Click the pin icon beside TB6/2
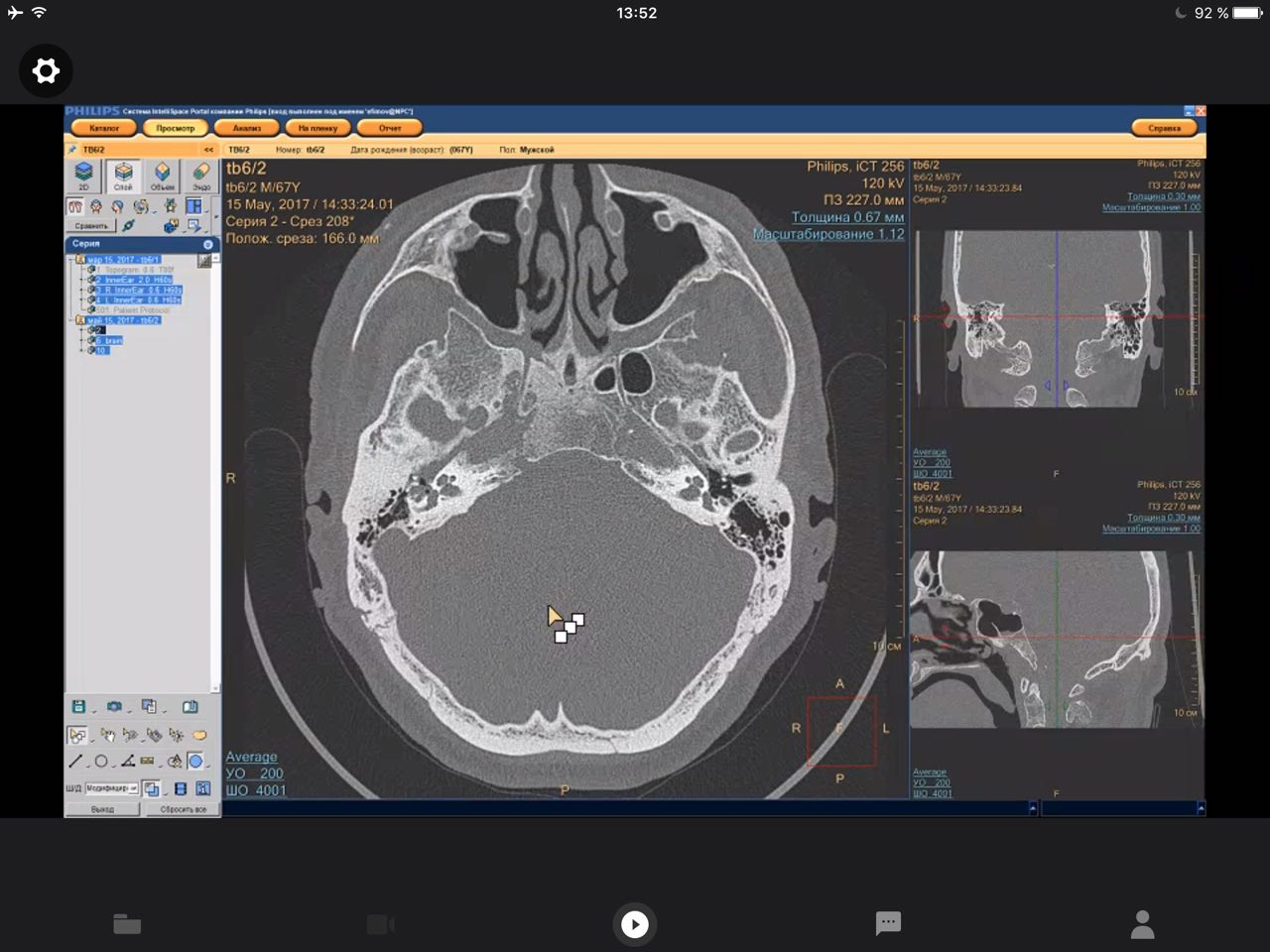The height and width of the screenshot is (952, 1270). pos(71,150)
